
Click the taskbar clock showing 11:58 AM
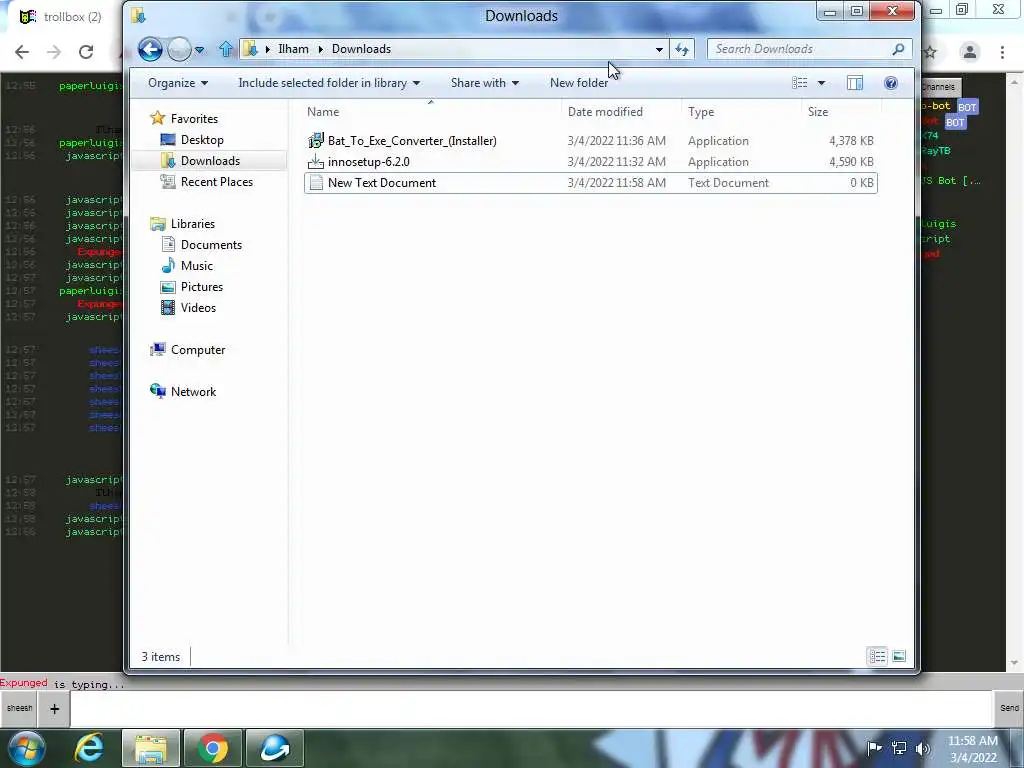point(973,749)
